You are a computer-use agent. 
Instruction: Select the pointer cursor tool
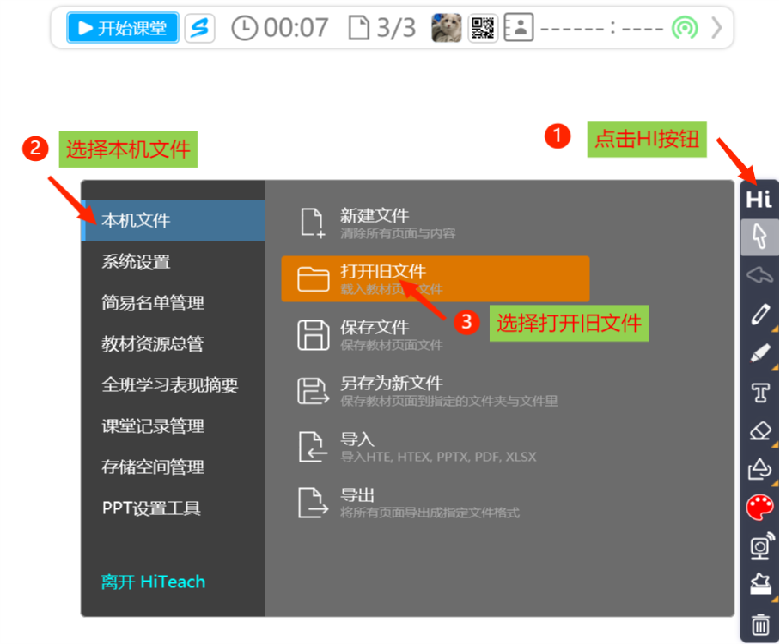click(x=759, y=237)
